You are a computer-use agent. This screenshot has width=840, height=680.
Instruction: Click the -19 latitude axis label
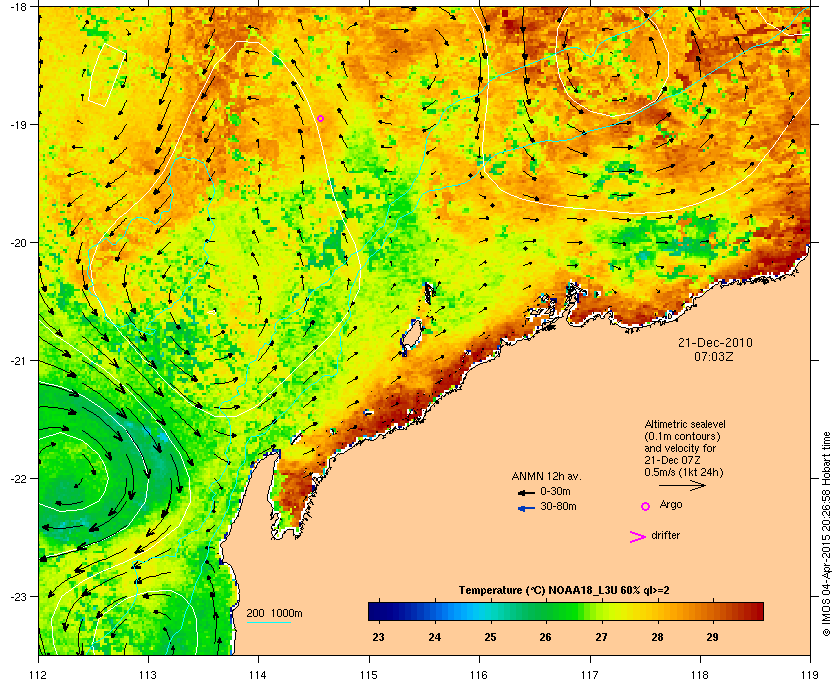click(20, 124)
